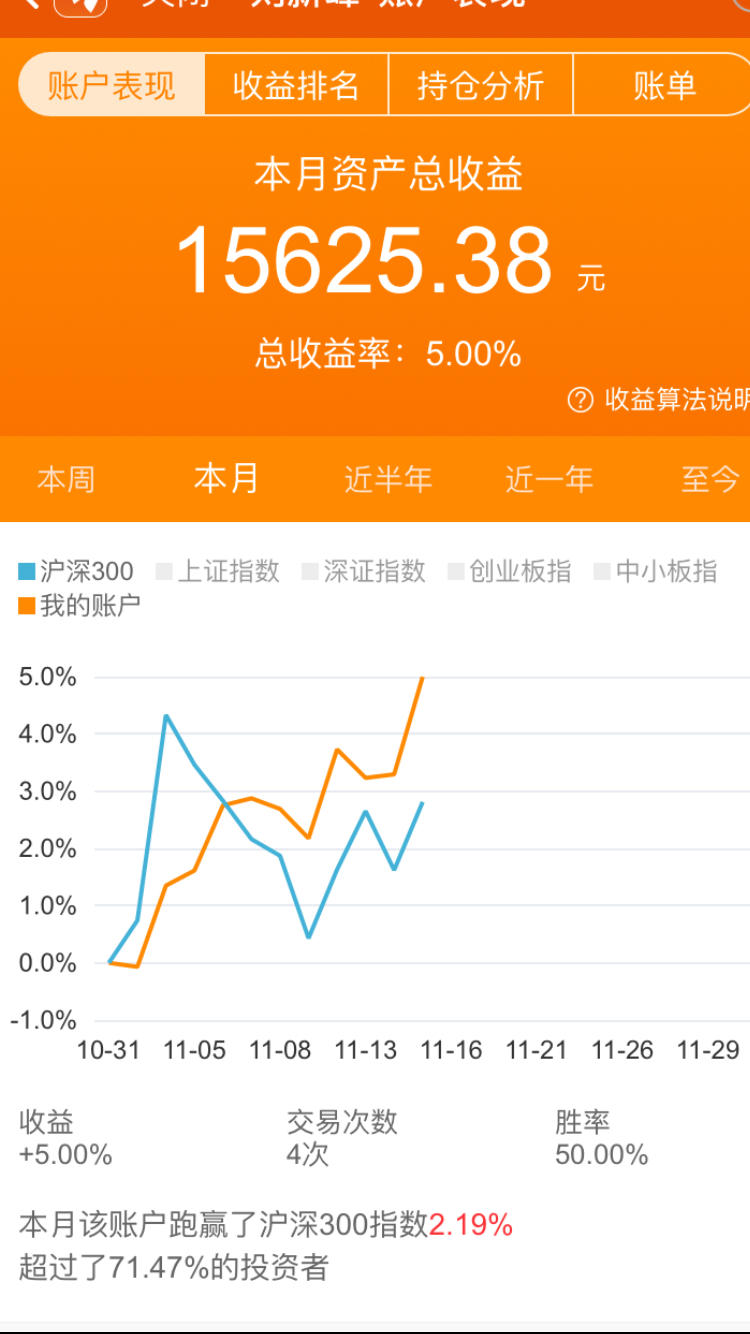Open the 账单 tab
Viewport: 750px width, 1334px height.
pos(664,85)
